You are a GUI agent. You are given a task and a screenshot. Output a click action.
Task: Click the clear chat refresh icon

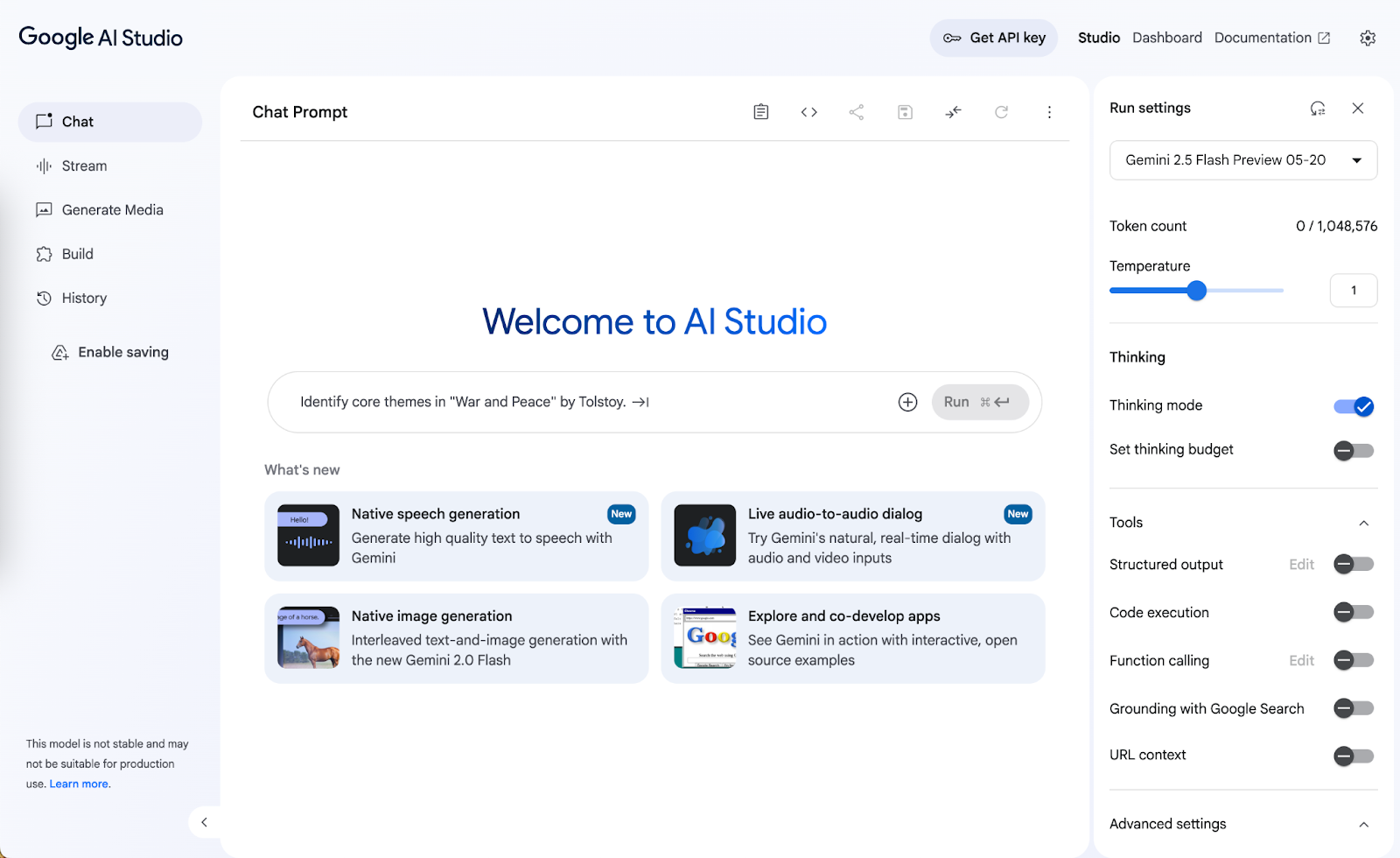point(1002,112)
